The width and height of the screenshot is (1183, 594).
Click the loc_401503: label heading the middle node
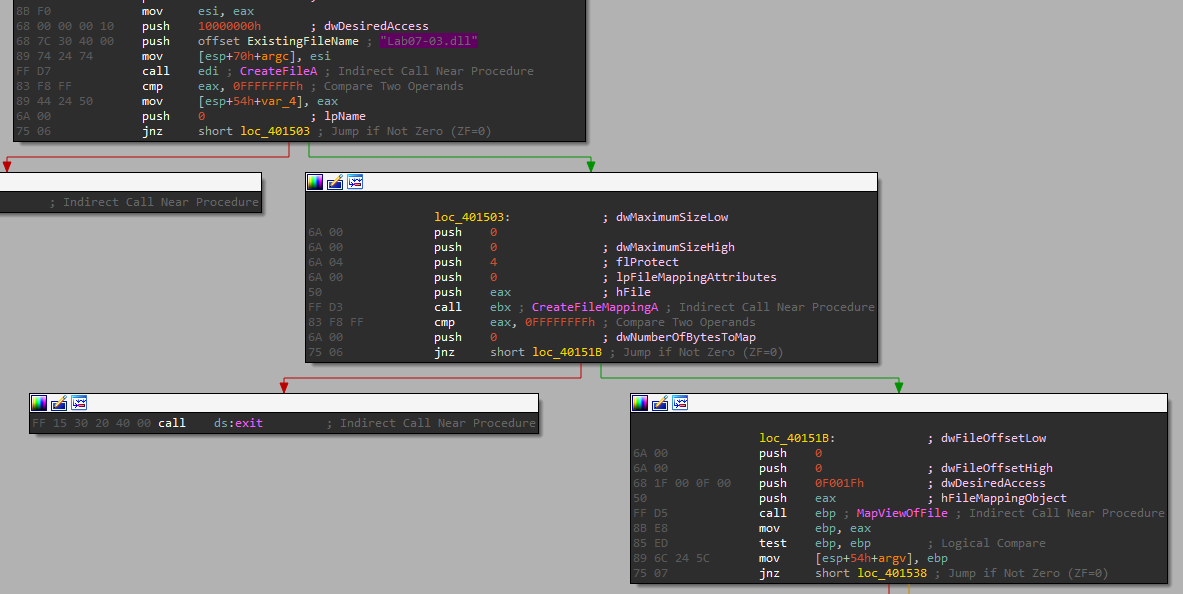(472, 216)
